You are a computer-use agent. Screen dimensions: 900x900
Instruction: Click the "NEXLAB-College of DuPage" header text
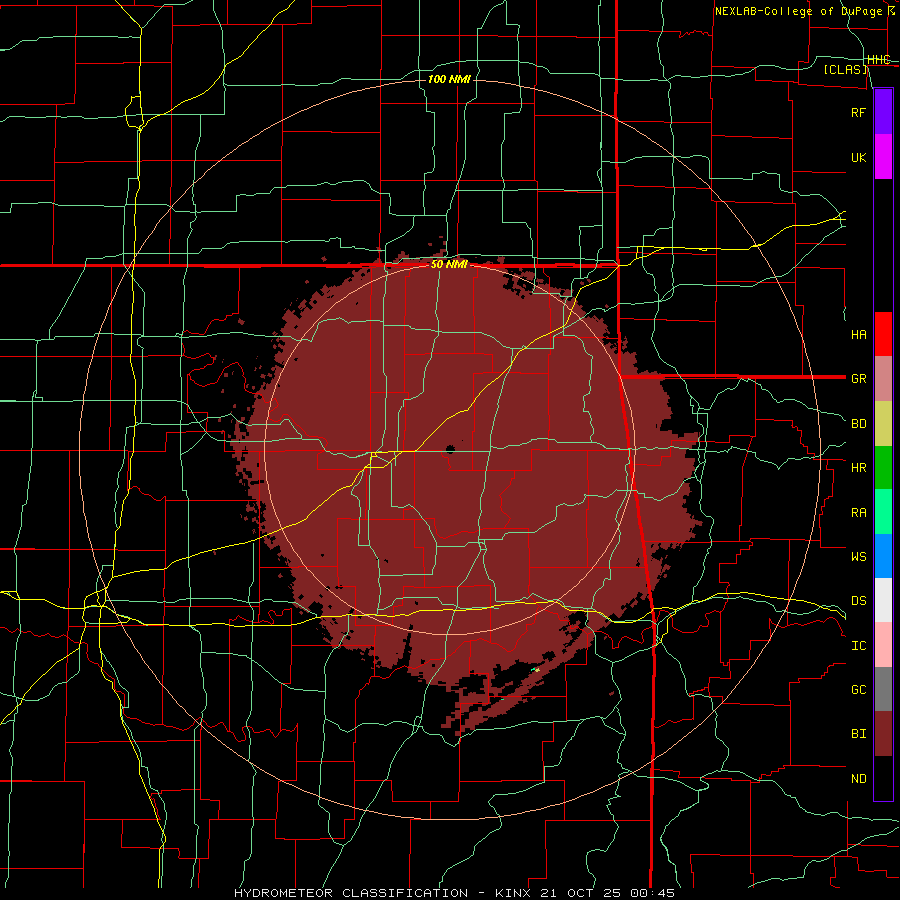tap(798, 11)
